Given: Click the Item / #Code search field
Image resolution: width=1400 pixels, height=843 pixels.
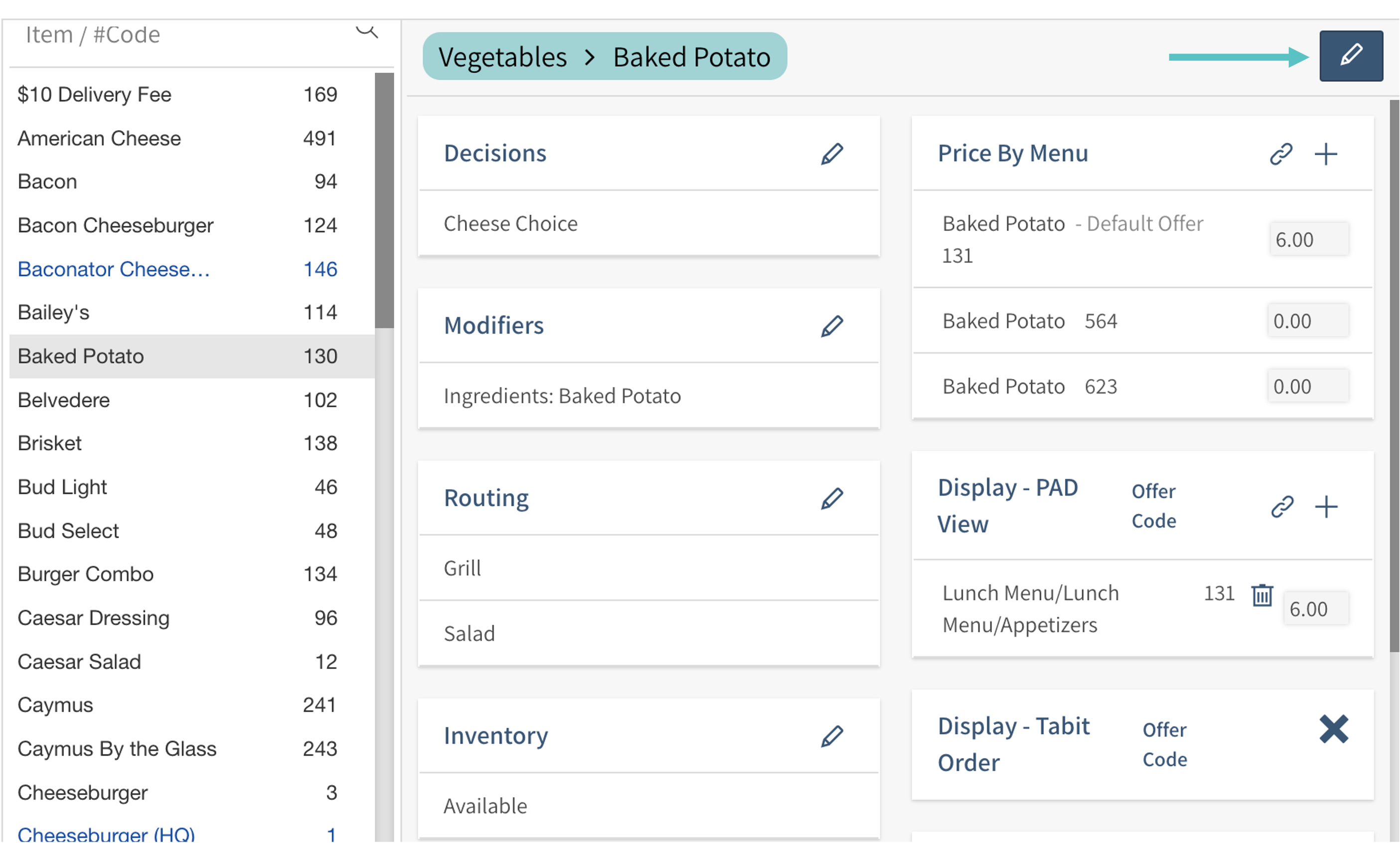Looking at the screenshot, I should point(182,35).
